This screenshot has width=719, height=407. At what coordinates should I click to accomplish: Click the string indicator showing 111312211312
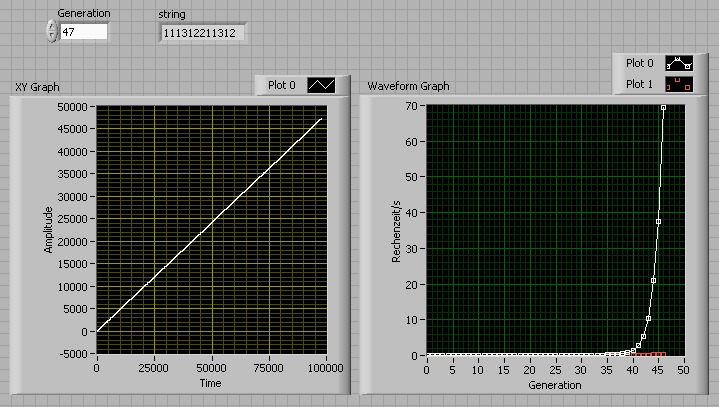pos(202,33)
